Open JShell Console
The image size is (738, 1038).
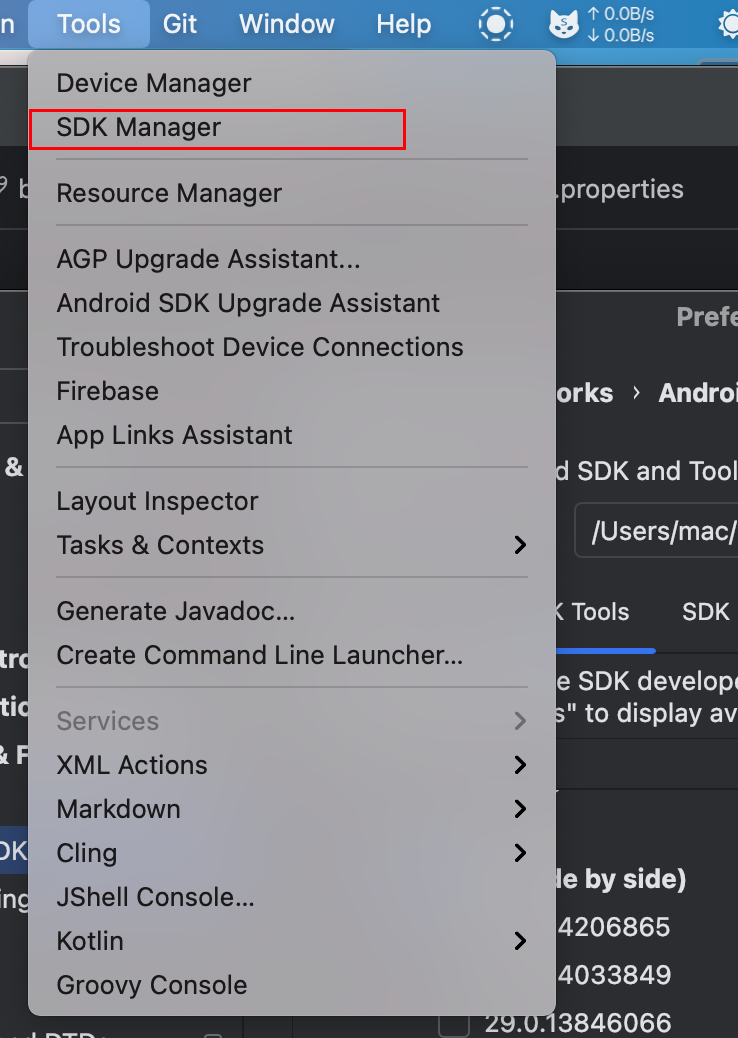click(x=292, y=898)
